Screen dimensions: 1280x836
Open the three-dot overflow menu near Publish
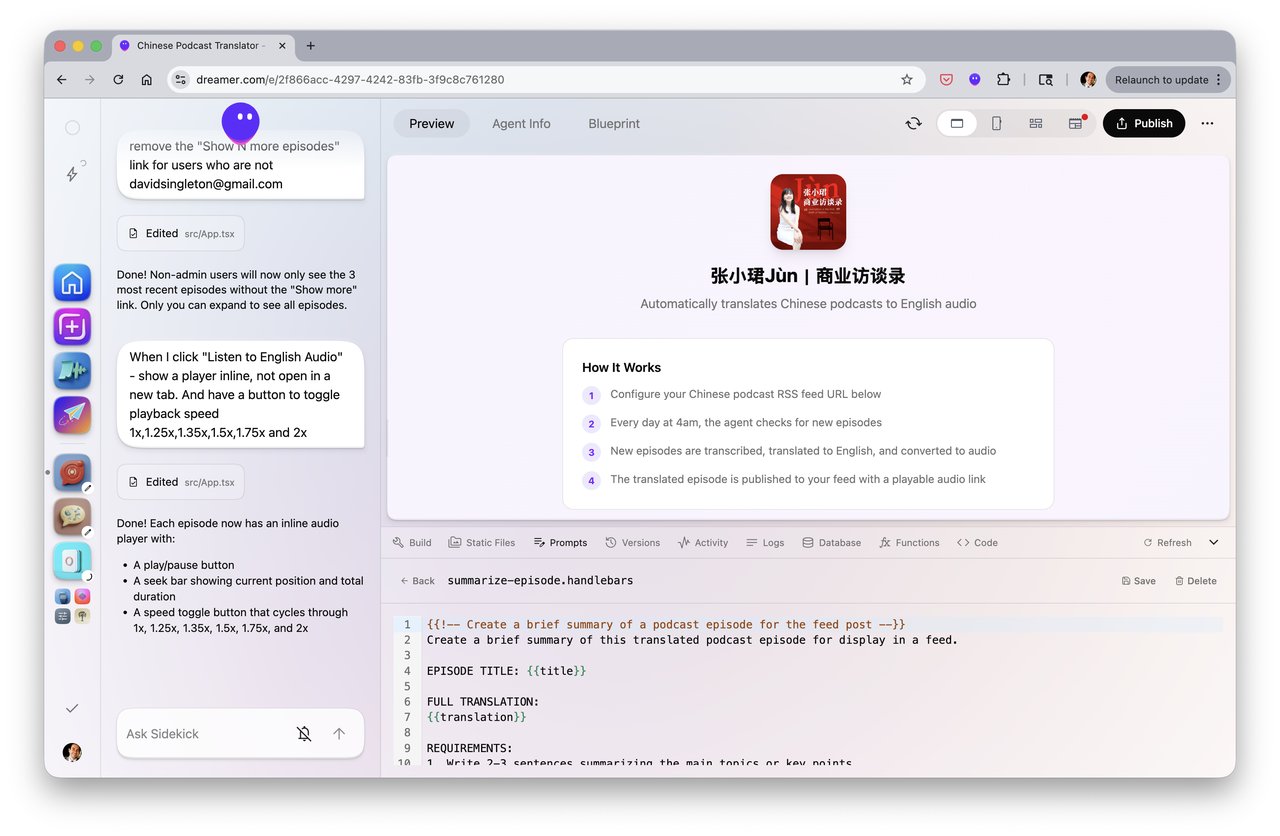click(1207, 123)
